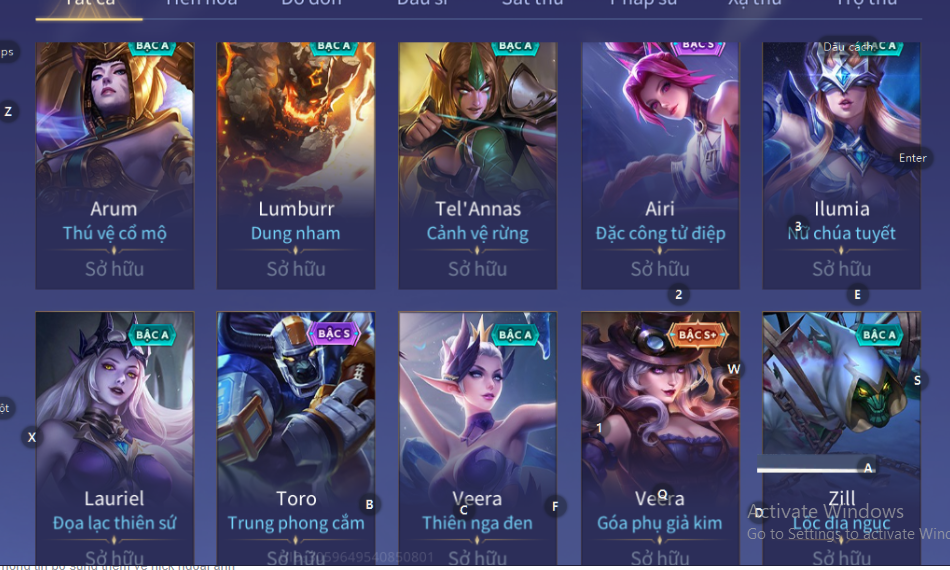950x570 pixels.
Task: Tap the B key overlay beside Toro
Action: [x=369, y=504]
